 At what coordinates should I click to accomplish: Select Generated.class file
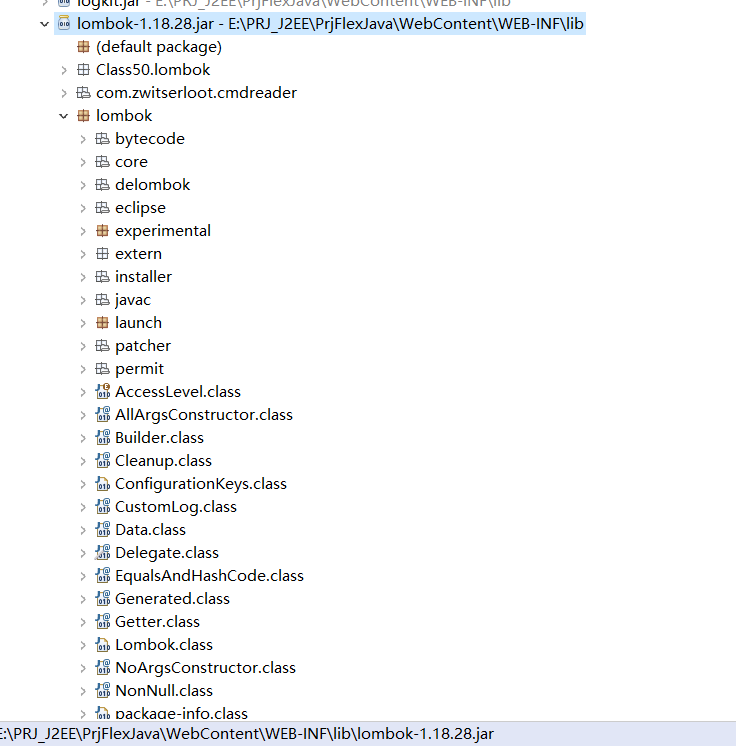coord(172,599)
